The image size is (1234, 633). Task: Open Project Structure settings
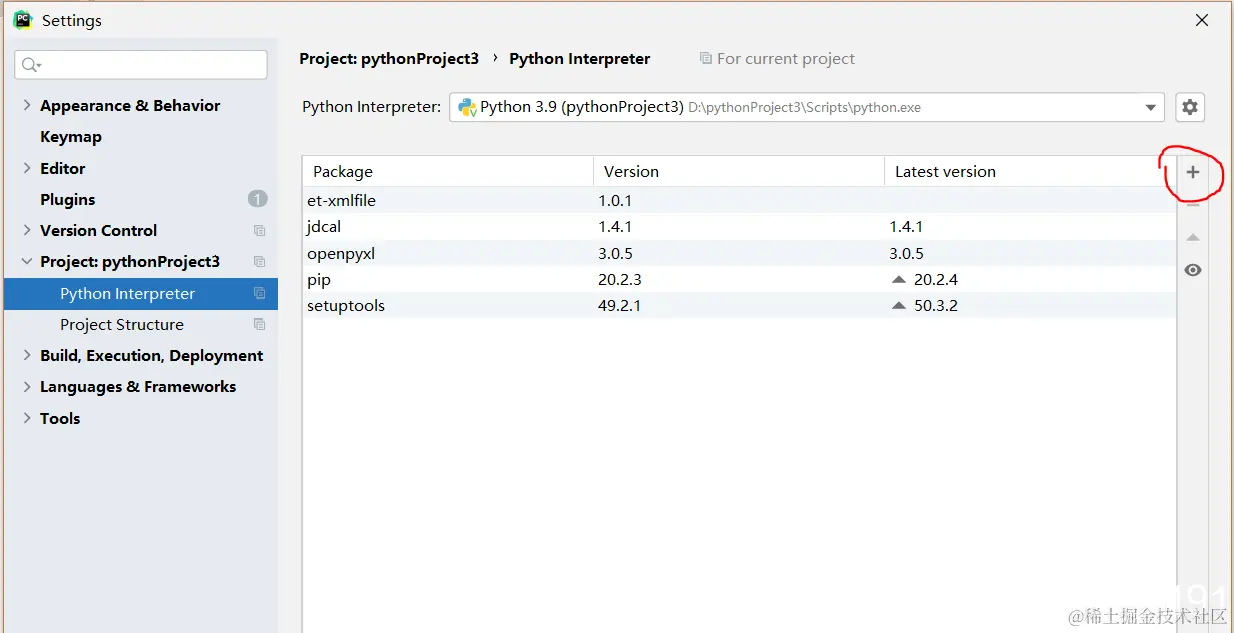point(122,324)
